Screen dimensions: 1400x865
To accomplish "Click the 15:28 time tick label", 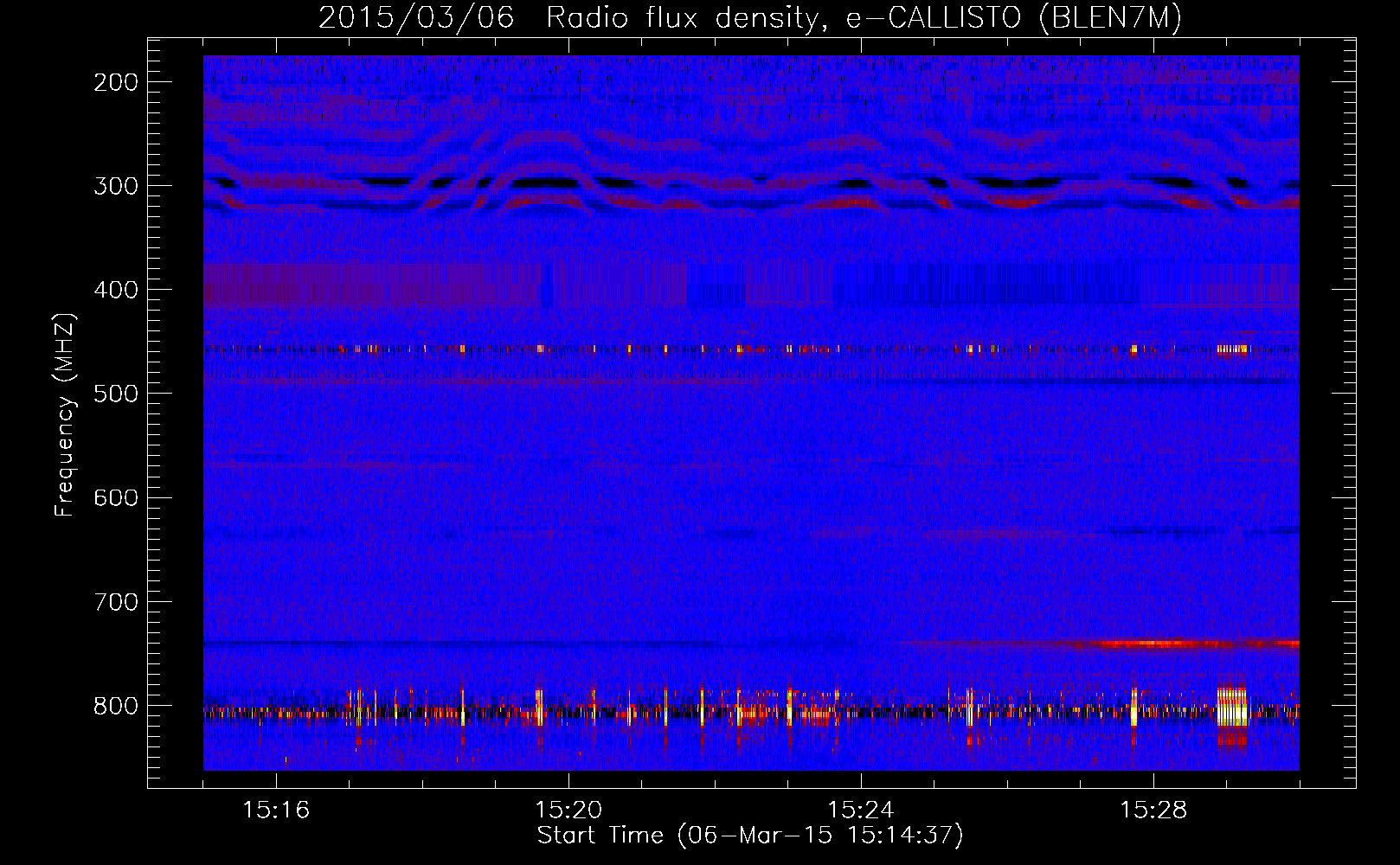I will [x=1153, y=811].
